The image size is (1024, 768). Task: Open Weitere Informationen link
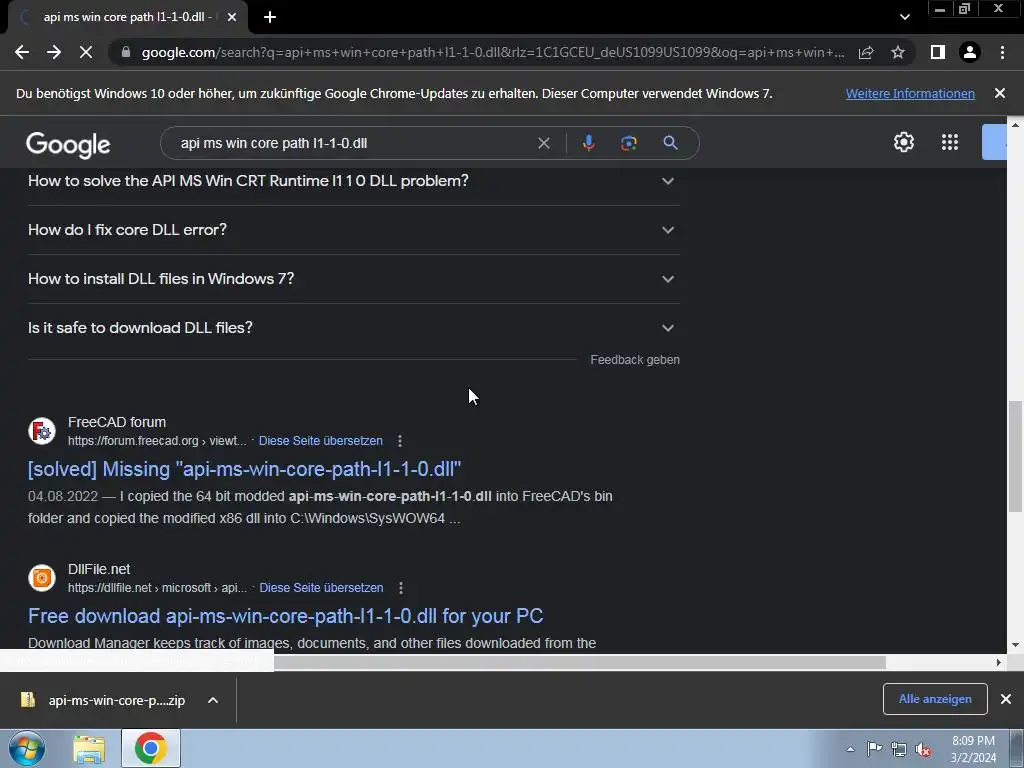(x=910, y=93)
